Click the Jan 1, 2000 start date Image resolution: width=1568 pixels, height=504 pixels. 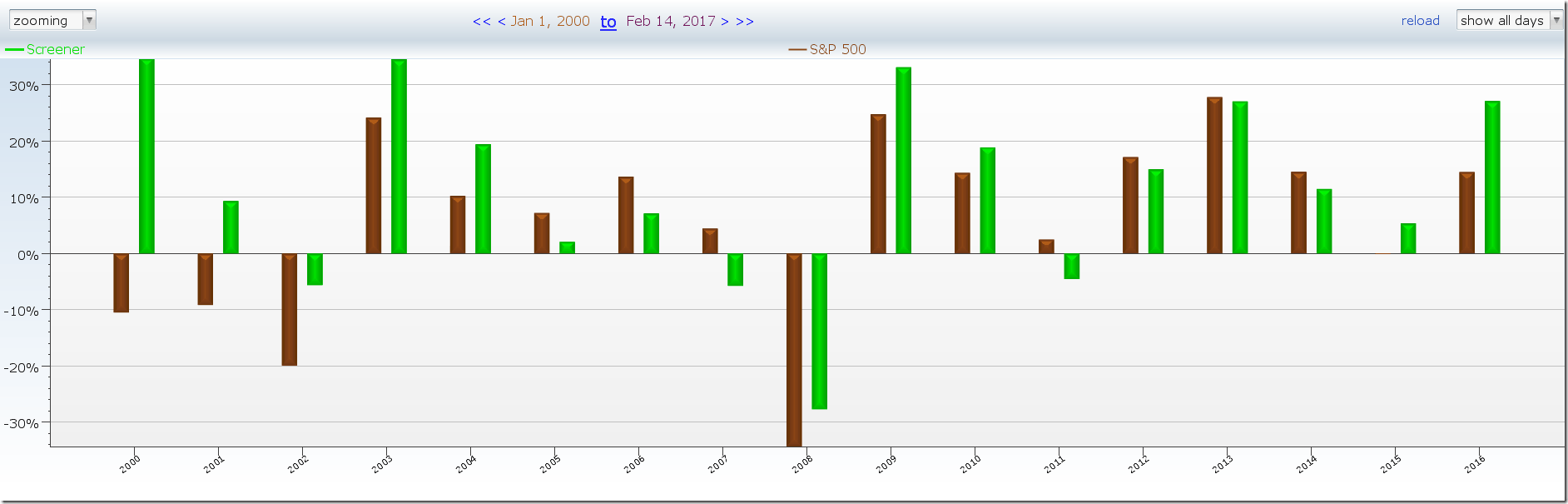(x=550, y=21)
